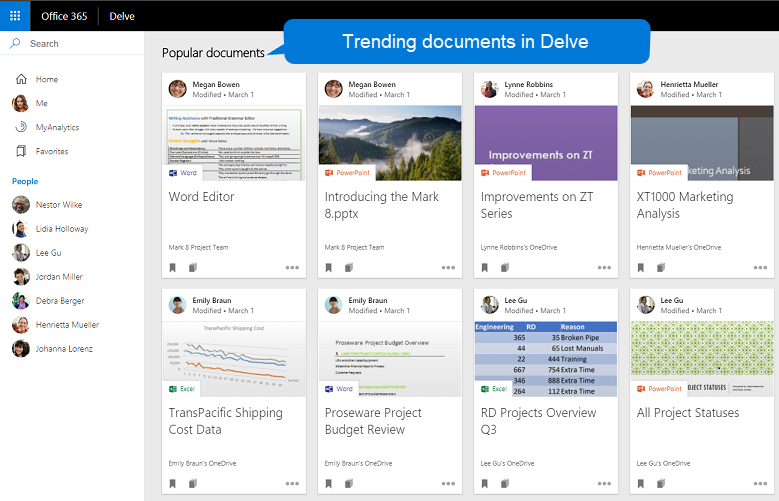
Task: Open Introducing the Mark 8.pptx title
Action: coord(381,205)
